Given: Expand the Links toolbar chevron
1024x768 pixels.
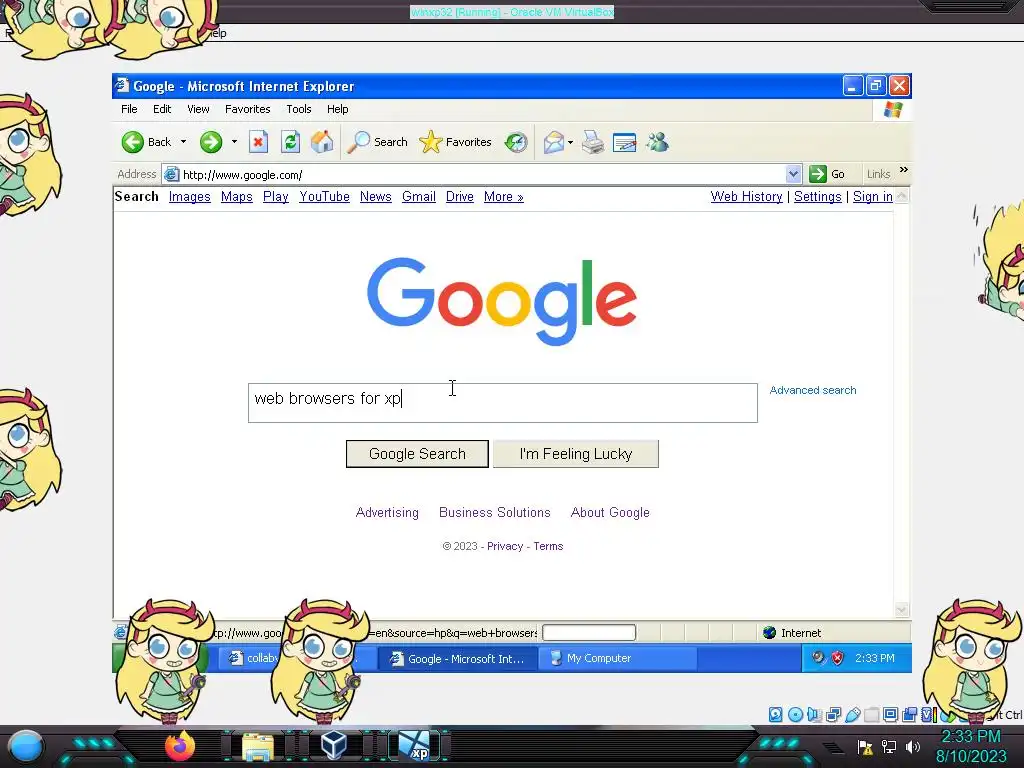Looking at the screenshot, I should click(x=904, y=170).
